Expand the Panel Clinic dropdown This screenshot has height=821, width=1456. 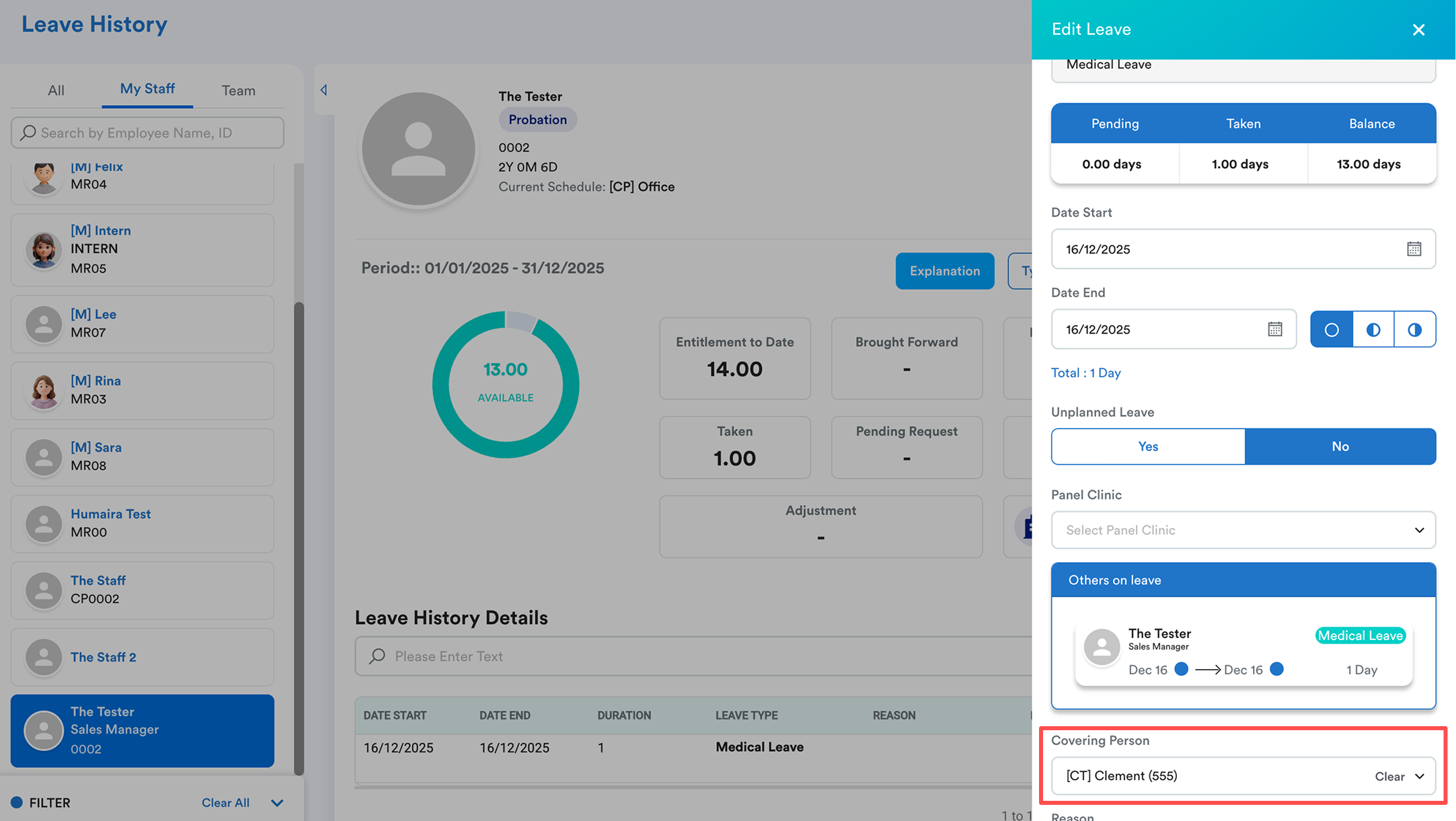point(1418,530)
